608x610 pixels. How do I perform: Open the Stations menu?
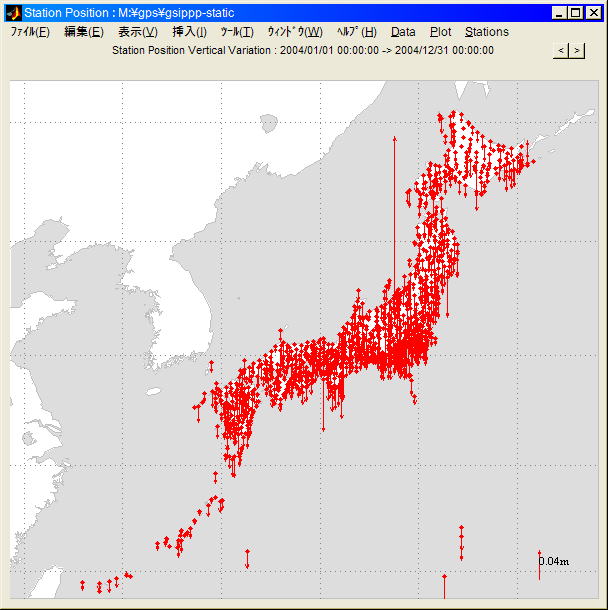[487, 32]
